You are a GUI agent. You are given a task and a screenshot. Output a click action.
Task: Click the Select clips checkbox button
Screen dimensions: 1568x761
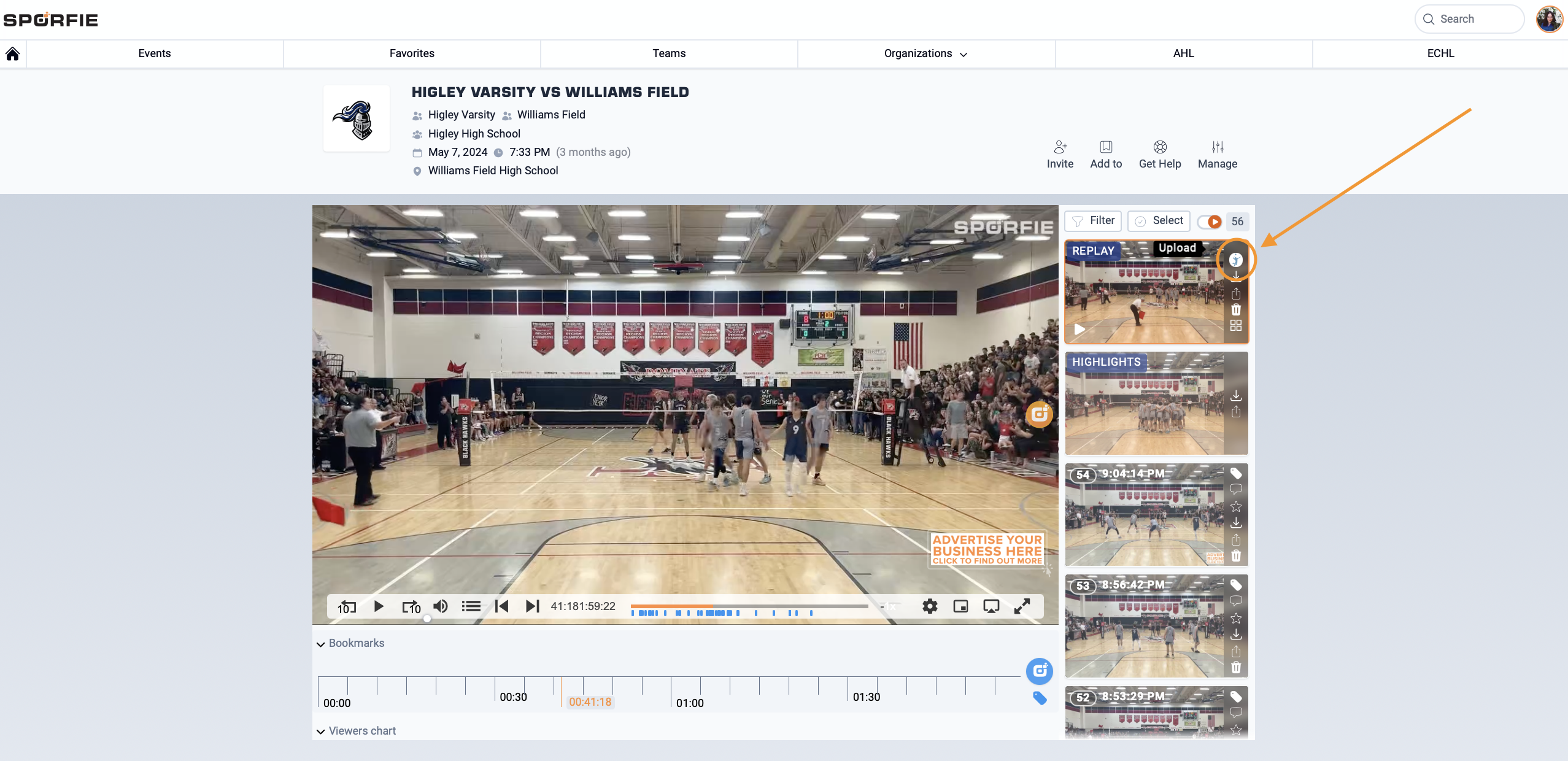1159,221
